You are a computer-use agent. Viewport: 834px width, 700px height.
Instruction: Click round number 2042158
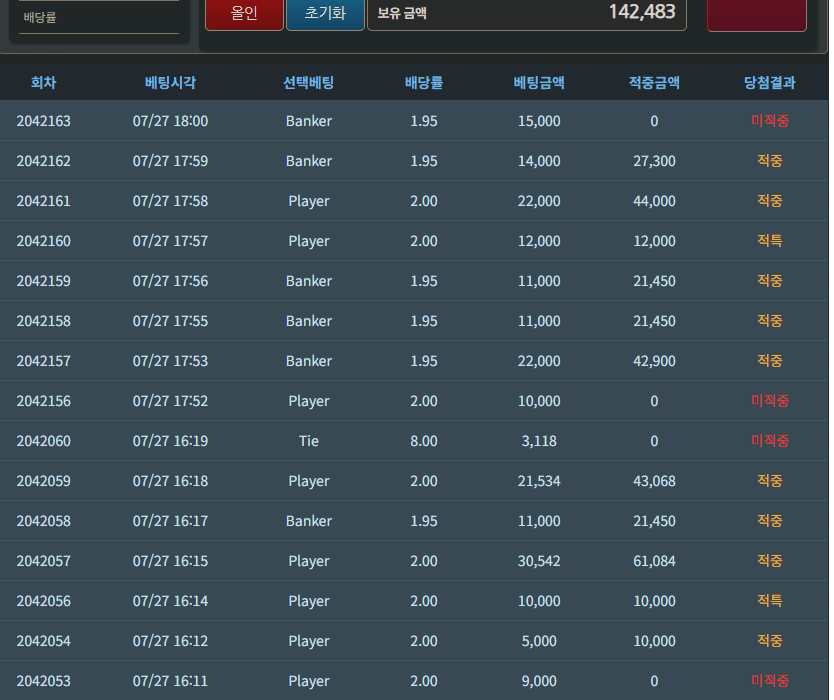click(x=44, y=321)
